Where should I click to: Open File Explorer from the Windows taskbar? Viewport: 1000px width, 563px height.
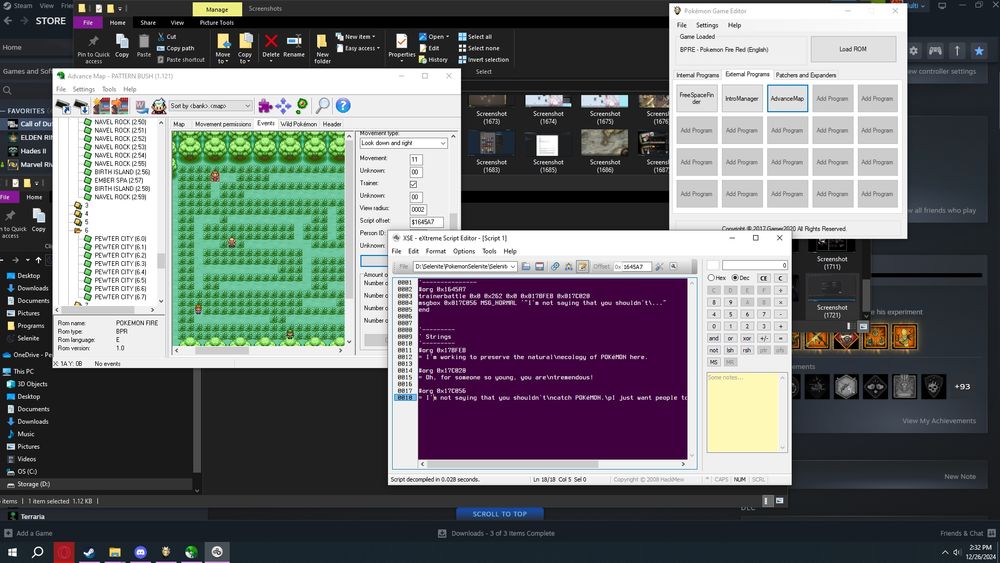[115, 552]
